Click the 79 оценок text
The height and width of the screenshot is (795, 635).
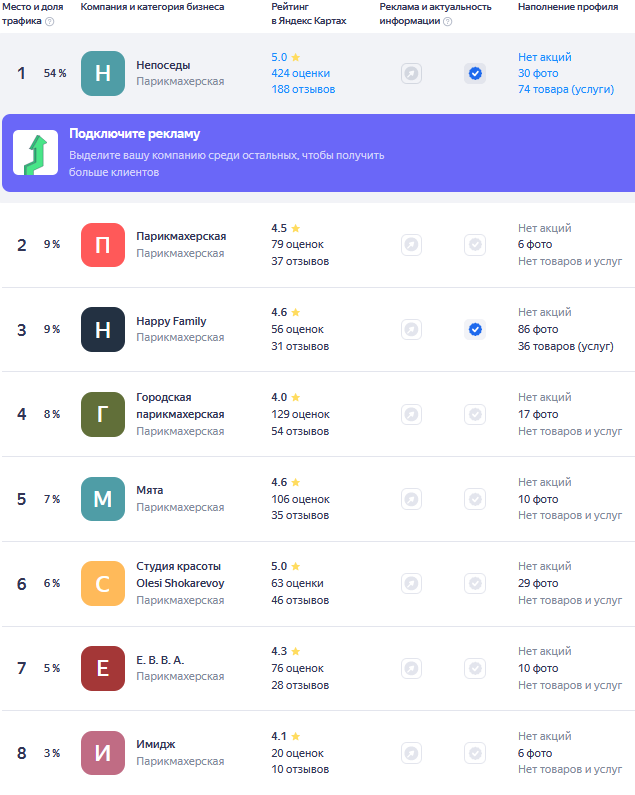pyautogui.click(x=297, y=244)
